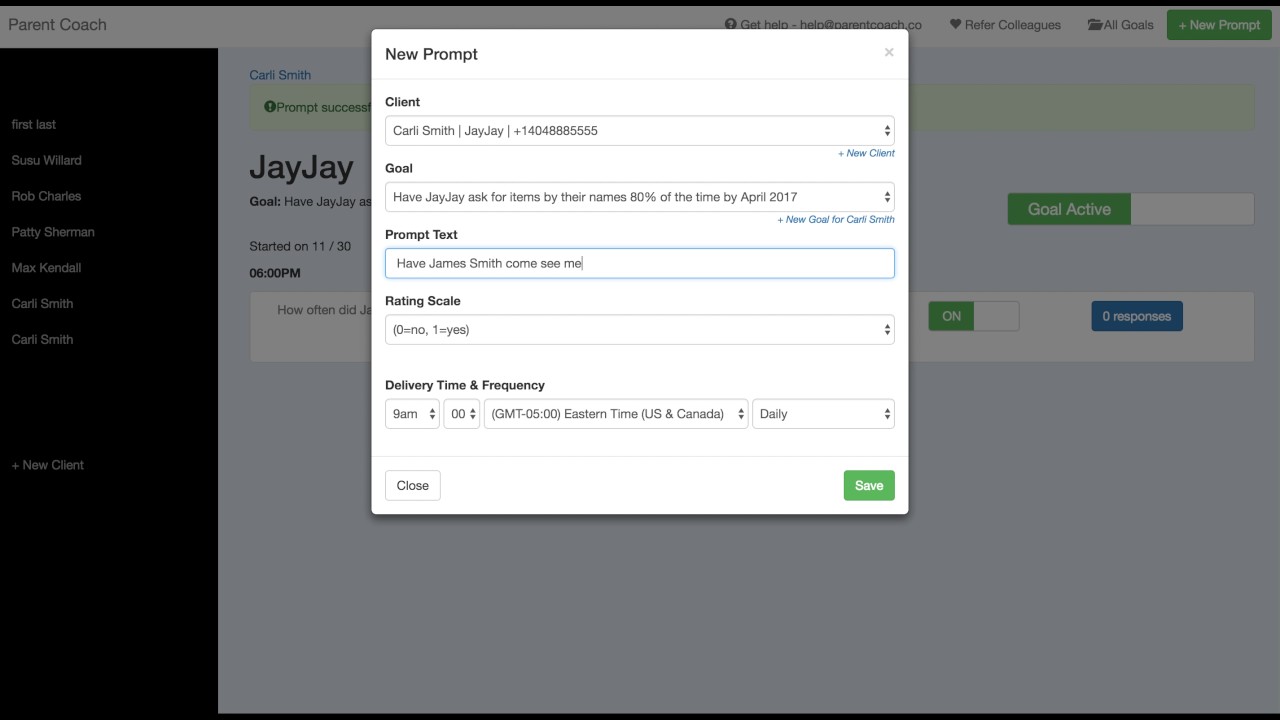Screen dimensions: 1280x720
Task: Open the Rating Scale dropdown
Action: [x=640, y=329]
